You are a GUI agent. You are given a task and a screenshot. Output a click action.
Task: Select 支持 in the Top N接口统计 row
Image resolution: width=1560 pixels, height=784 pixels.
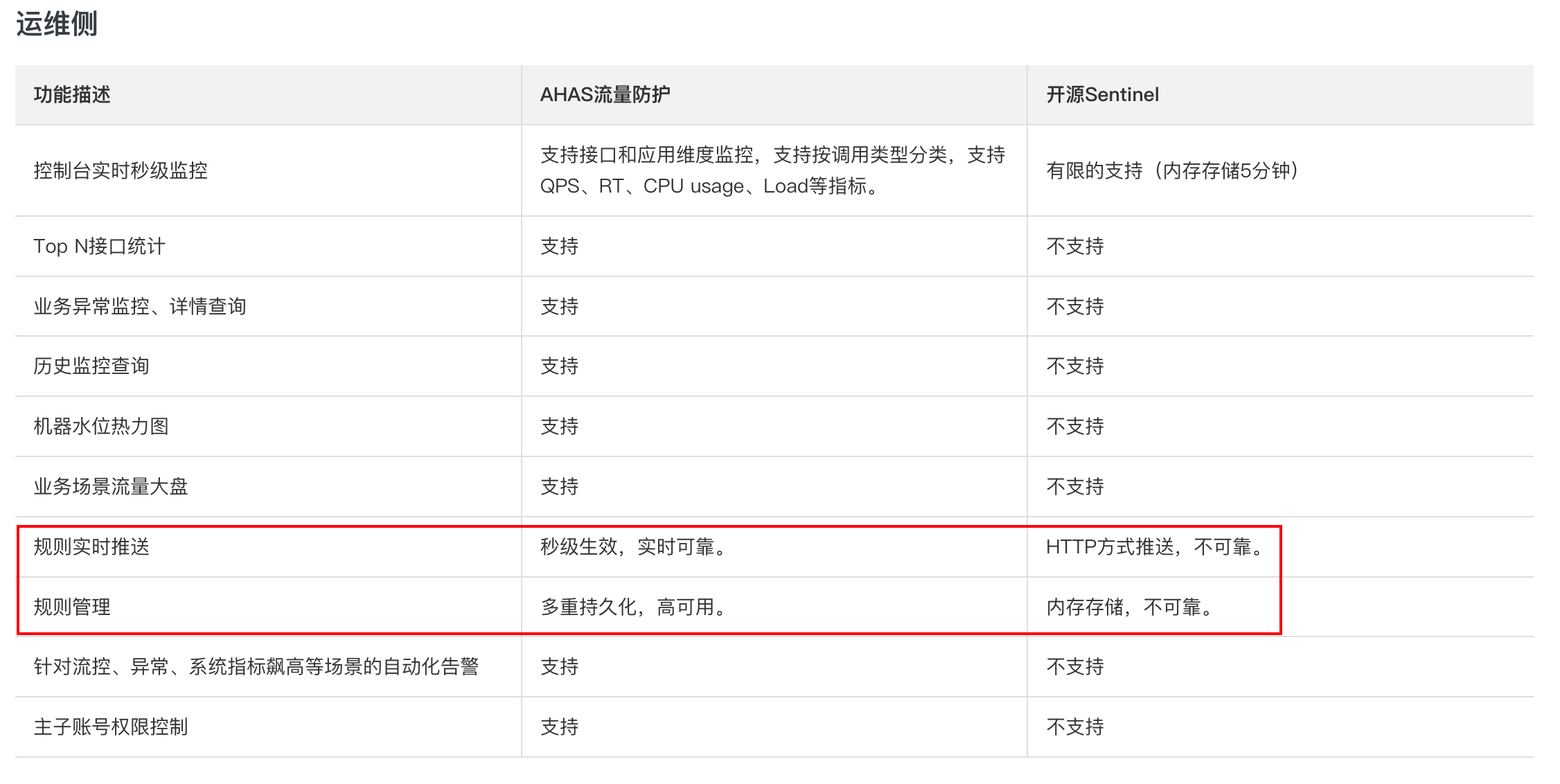559,246
